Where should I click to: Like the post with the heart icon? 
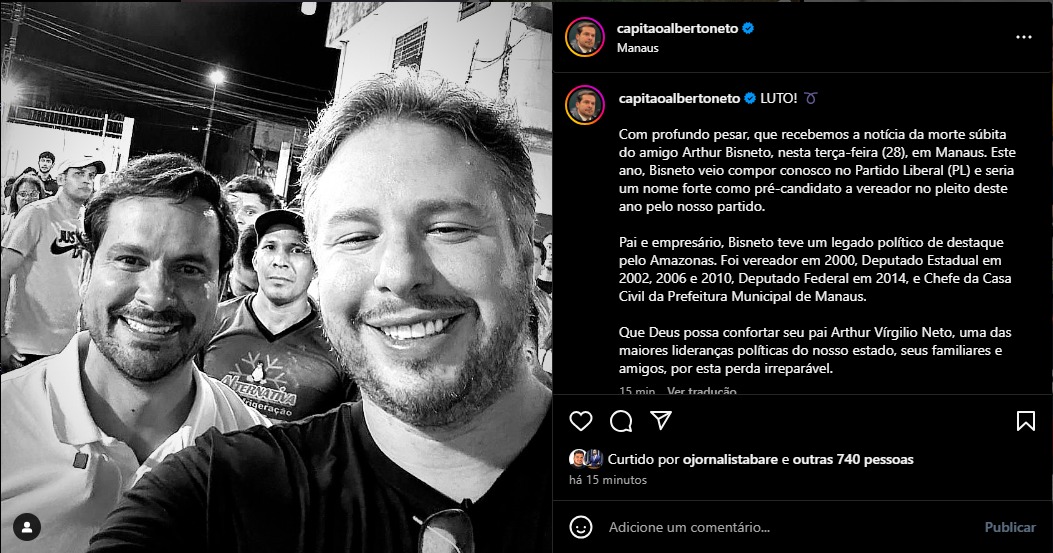(x=581, y=421)
